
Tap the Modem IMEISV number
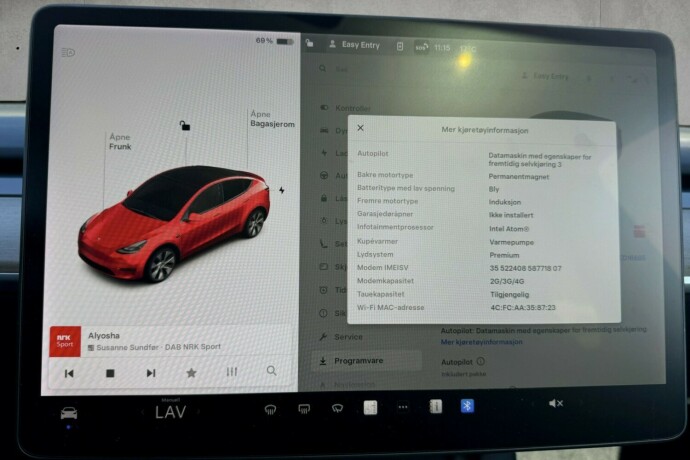coord(525,268)
